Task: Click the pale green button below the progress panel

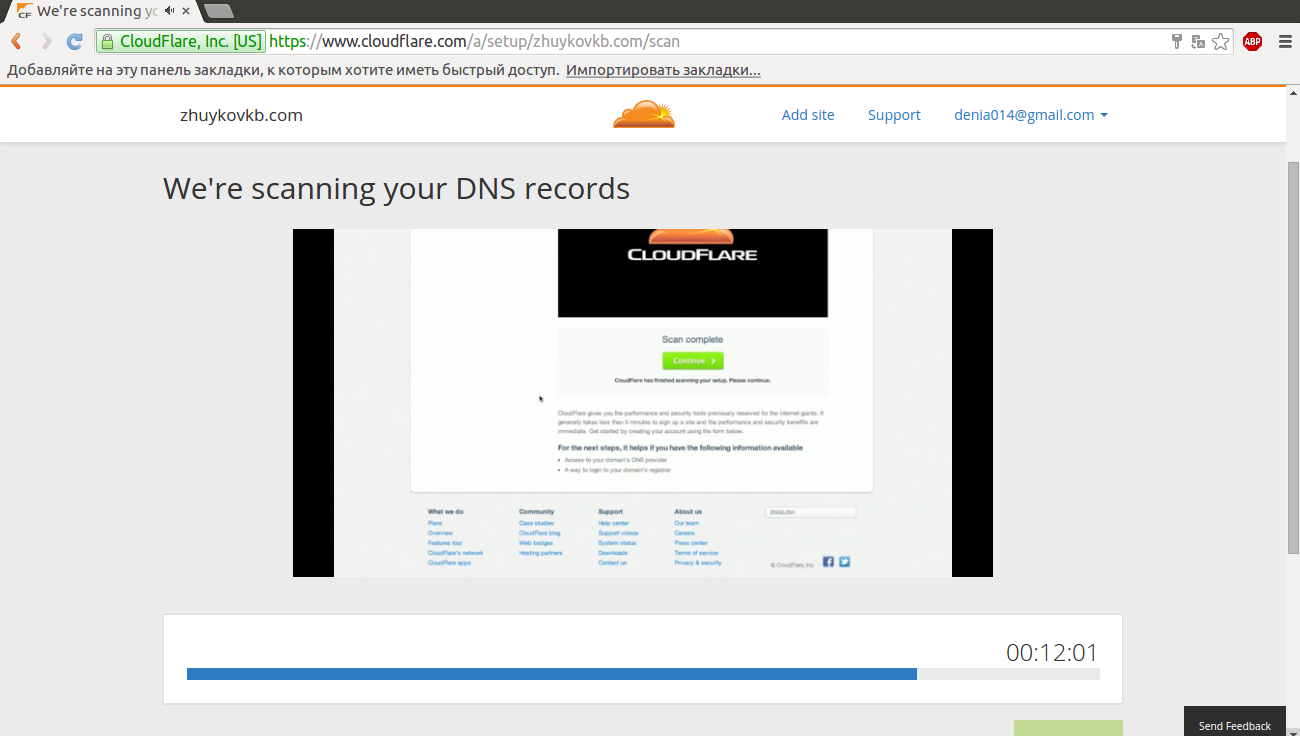Action: [x=1068, y=728]
